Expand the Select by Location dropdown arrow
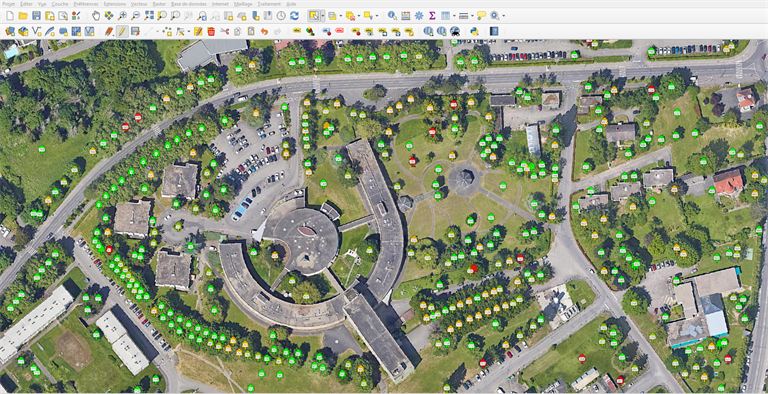Screen dimensions: 768x394 [376, 16]
